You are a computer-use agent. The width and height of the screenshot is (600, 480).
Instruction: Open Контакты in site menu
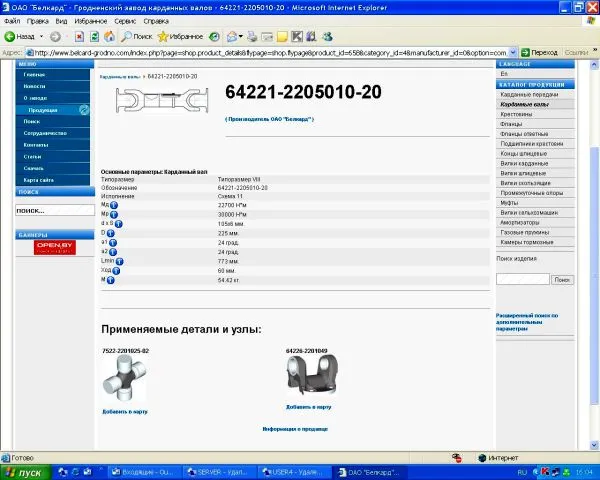point(53,145)
